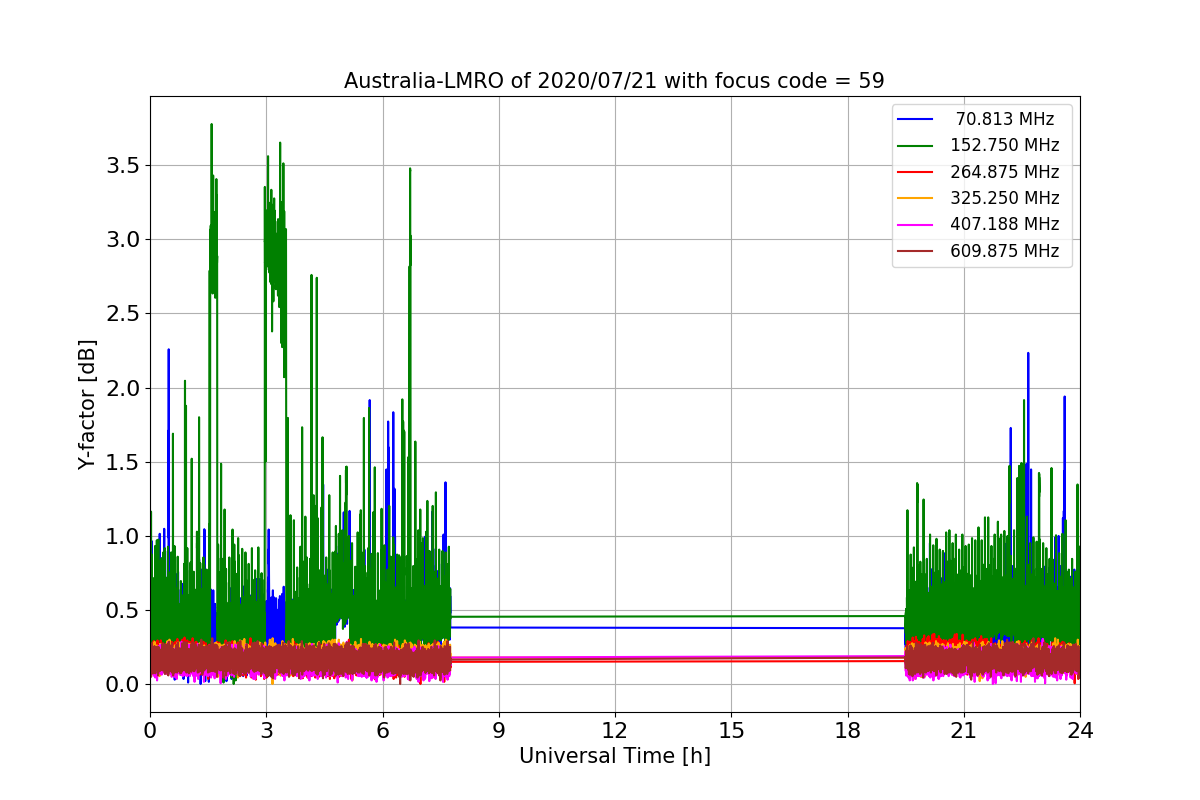The image size is (1200, 800).
Task: Click the 0 hour x-axis tick label
Action: pyautogui.click(x=150, y=731)
